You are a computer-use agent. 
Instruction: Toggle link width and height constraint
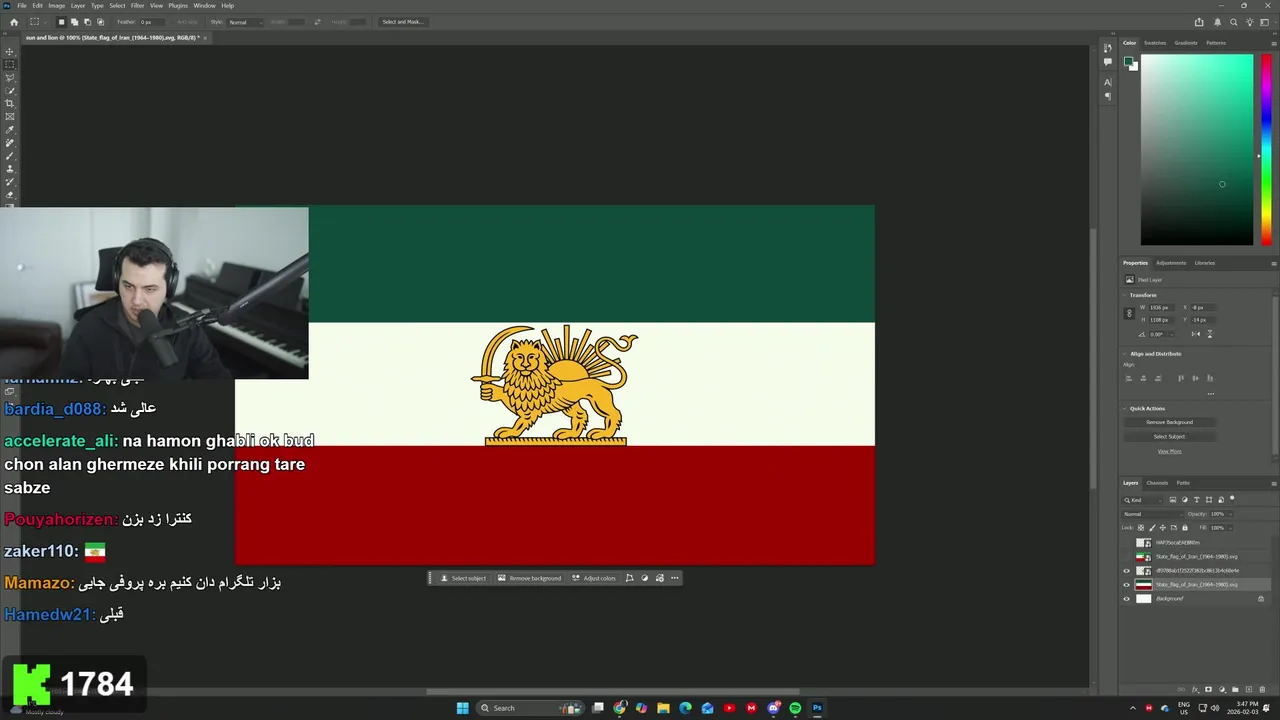(1129, 313)
